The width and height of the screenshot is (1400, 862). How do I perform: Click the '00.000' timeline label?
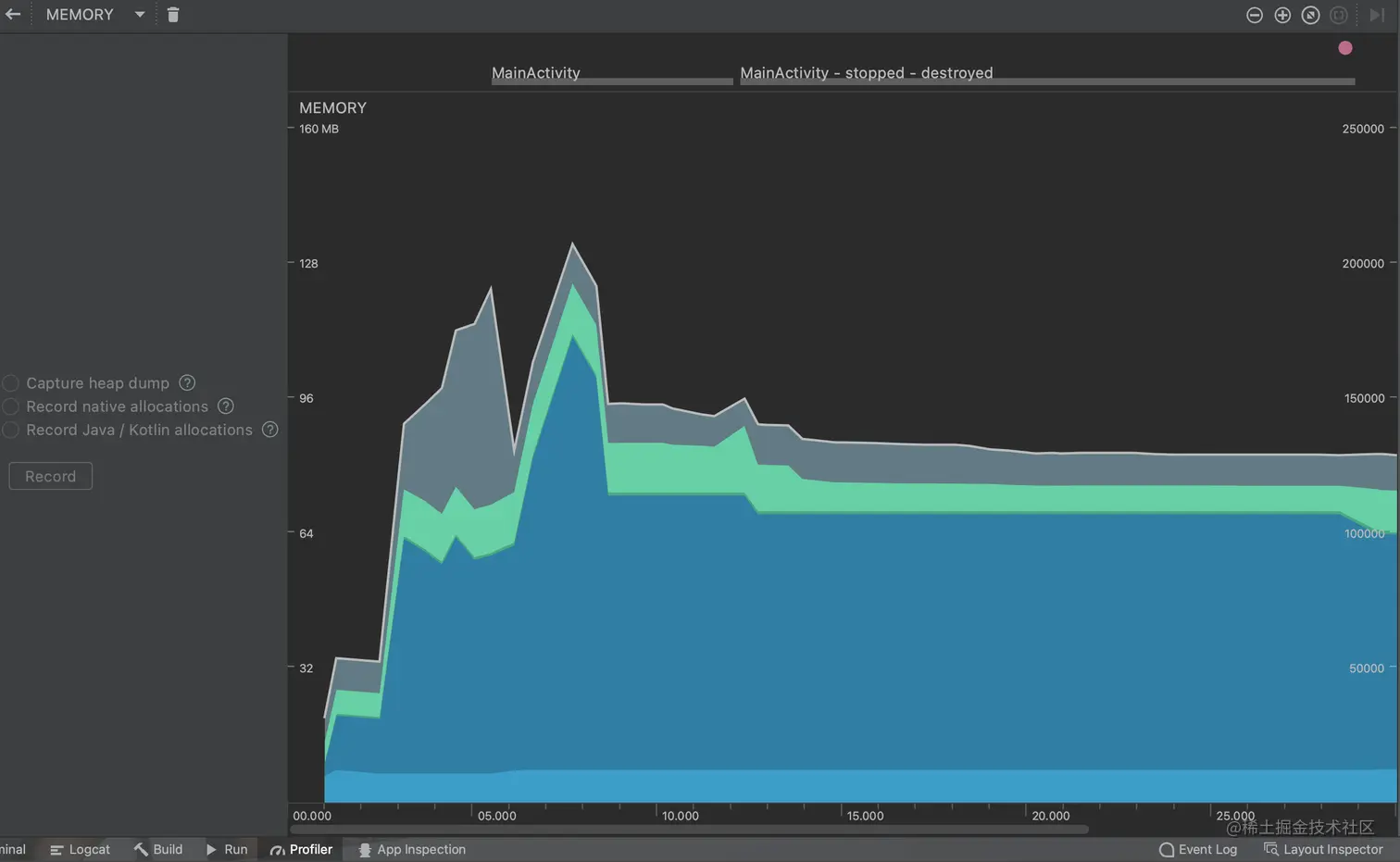click(312, 816)
